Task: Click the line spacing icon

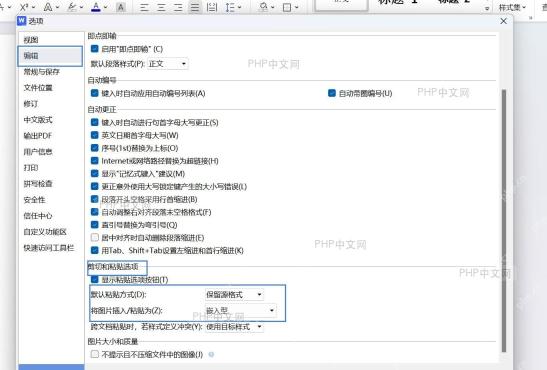Action: 230,7
